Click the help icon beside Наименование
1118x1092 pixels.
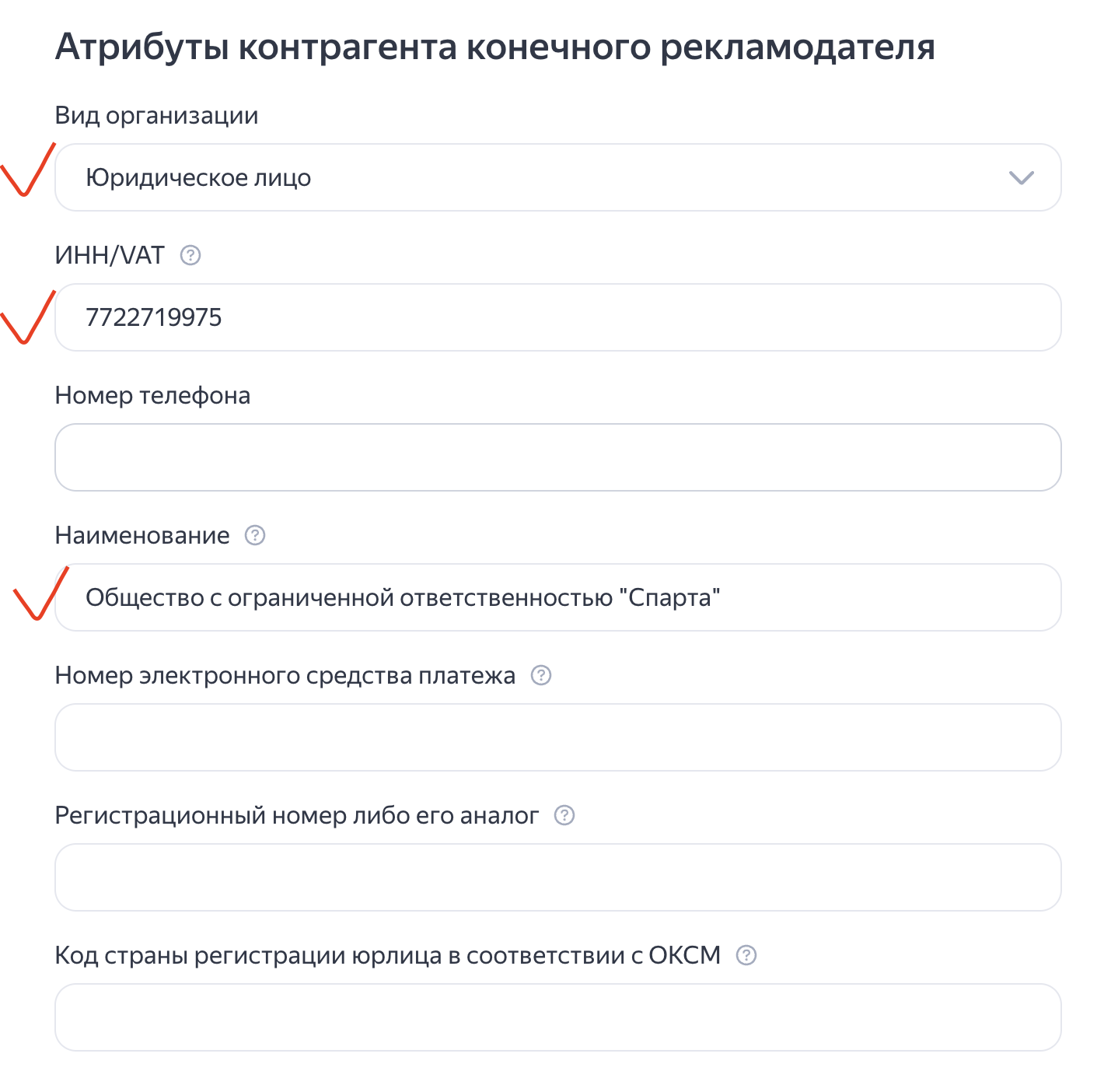tap(255, 535)
